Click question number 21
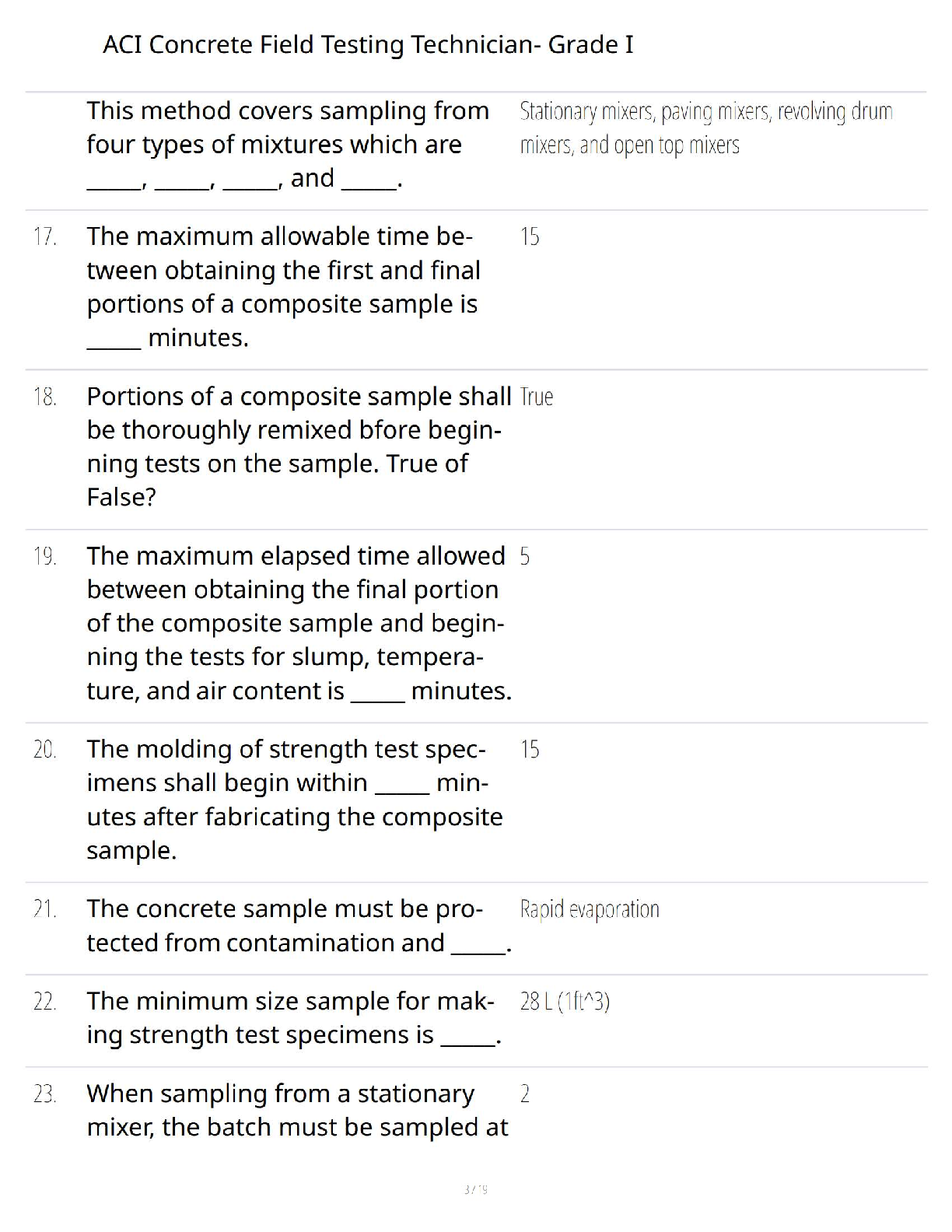The height and width of the screenshot is (1232, 952). point(45,909)
